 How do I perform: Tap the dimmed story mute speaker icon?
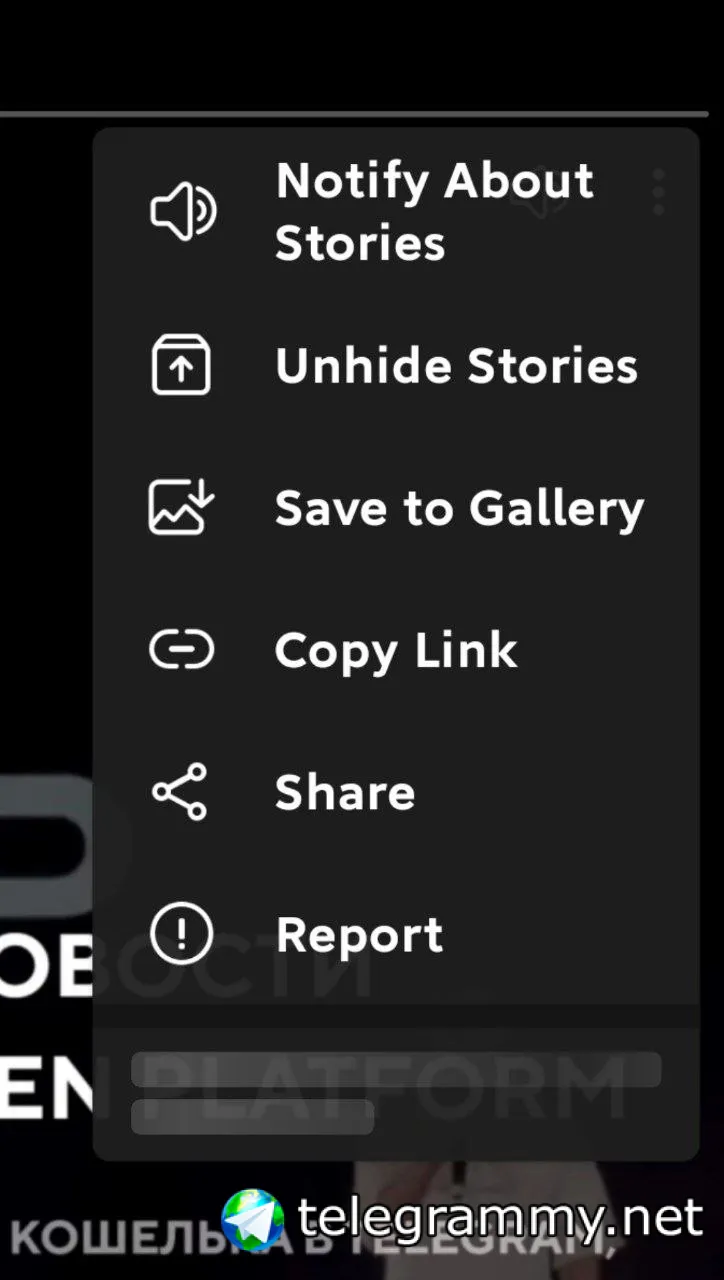click(x=540, y=194)
